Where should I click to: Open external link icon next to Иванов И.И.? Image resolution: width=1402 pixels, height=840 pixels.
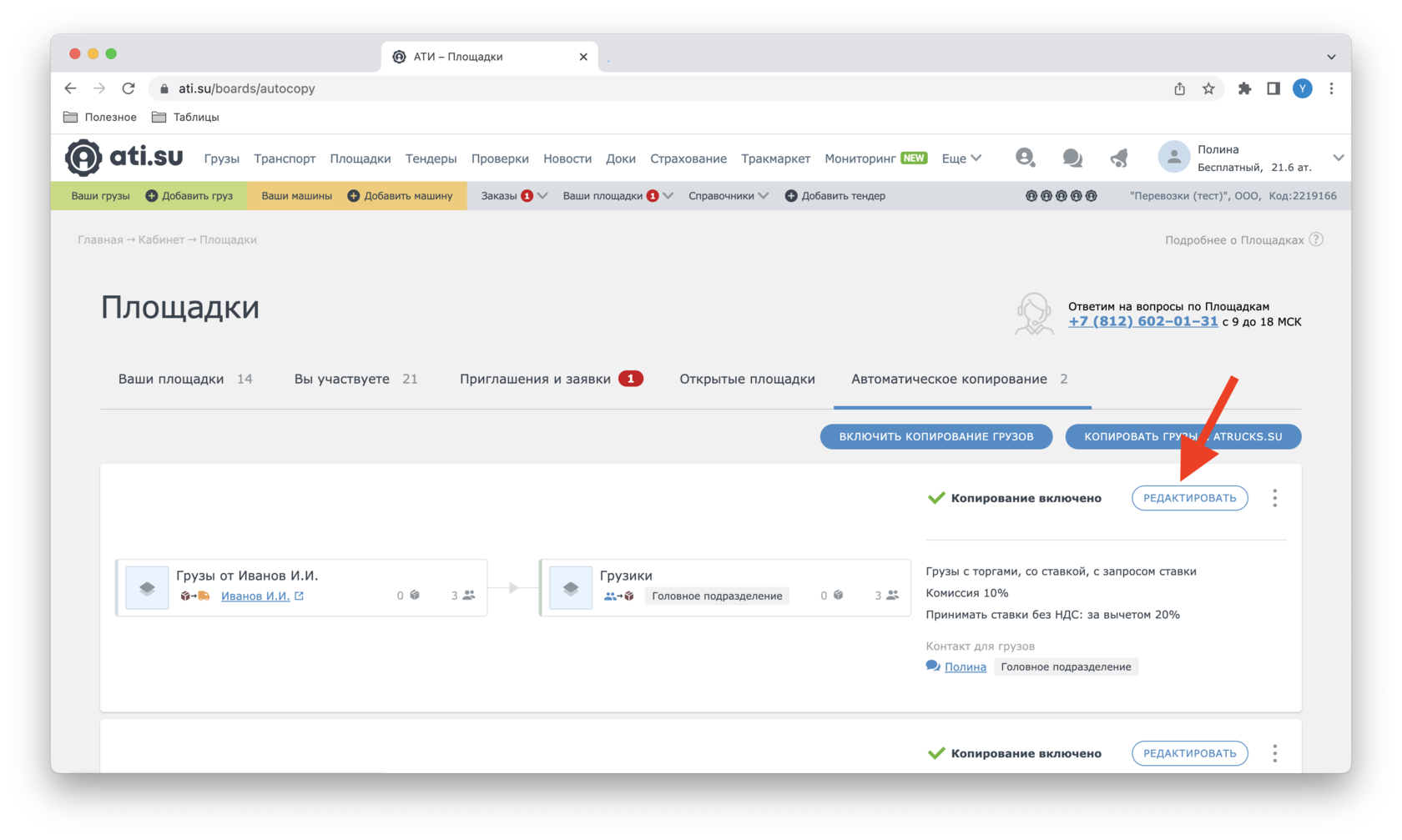point(300,596)
